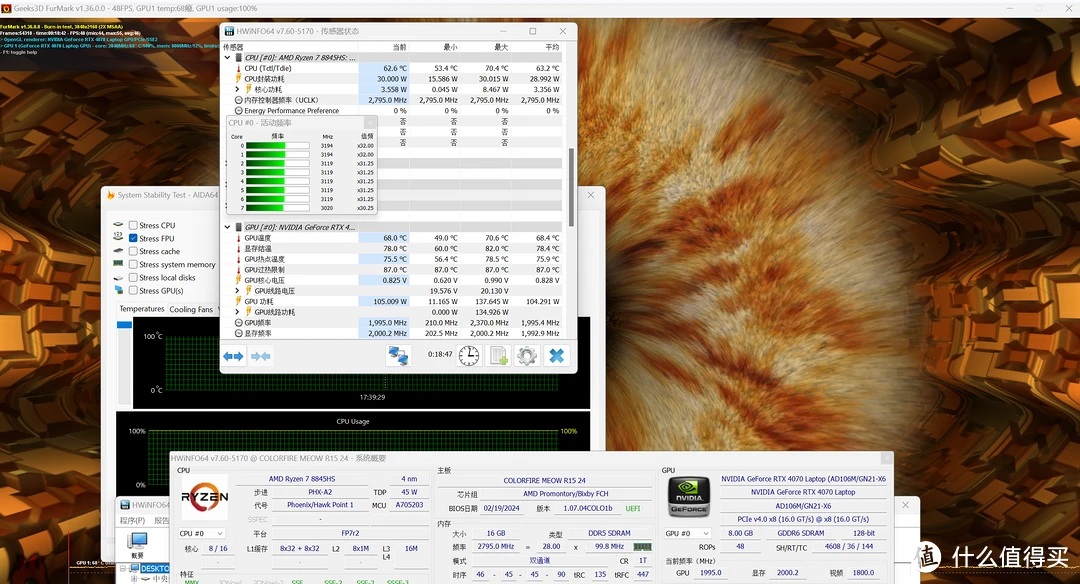Click the blue temperature legend bar in AIDA64

124,324
